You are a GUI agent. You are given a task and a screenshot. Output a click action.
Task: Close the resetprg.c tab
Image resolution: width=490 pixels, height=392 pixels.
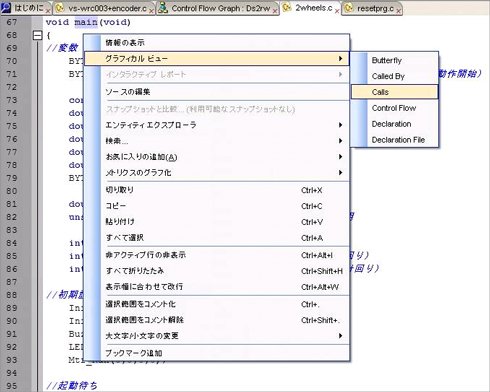pyautogui.click(x=399, y=11)
